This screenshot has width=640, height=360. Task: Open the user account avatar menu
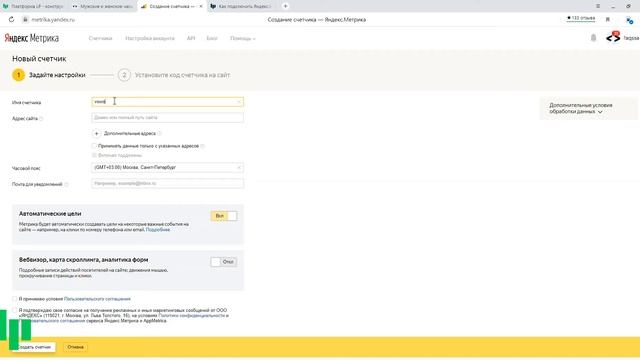[613, 38]
